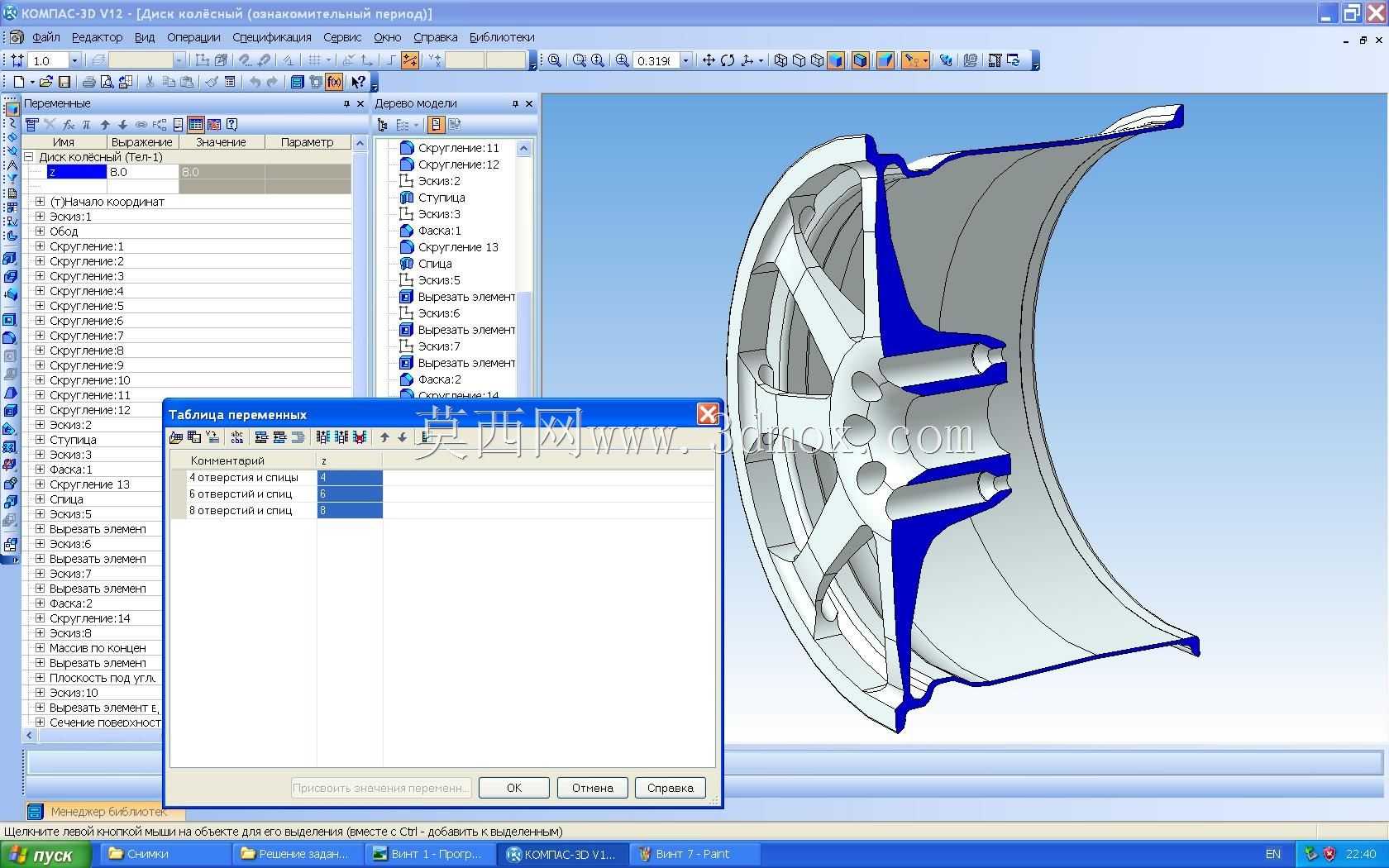Open the Файл menu
This screenshot has width=1389, height=868.
coord(46,37)
